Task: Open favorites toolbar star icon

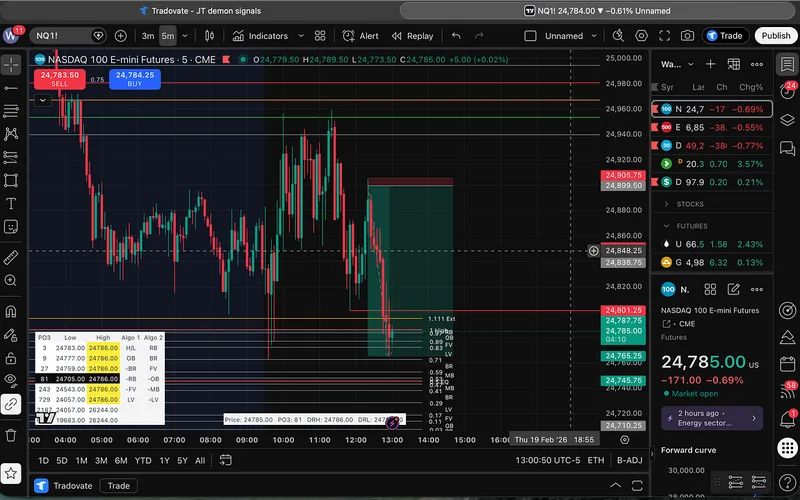Action: coord(11,473)
